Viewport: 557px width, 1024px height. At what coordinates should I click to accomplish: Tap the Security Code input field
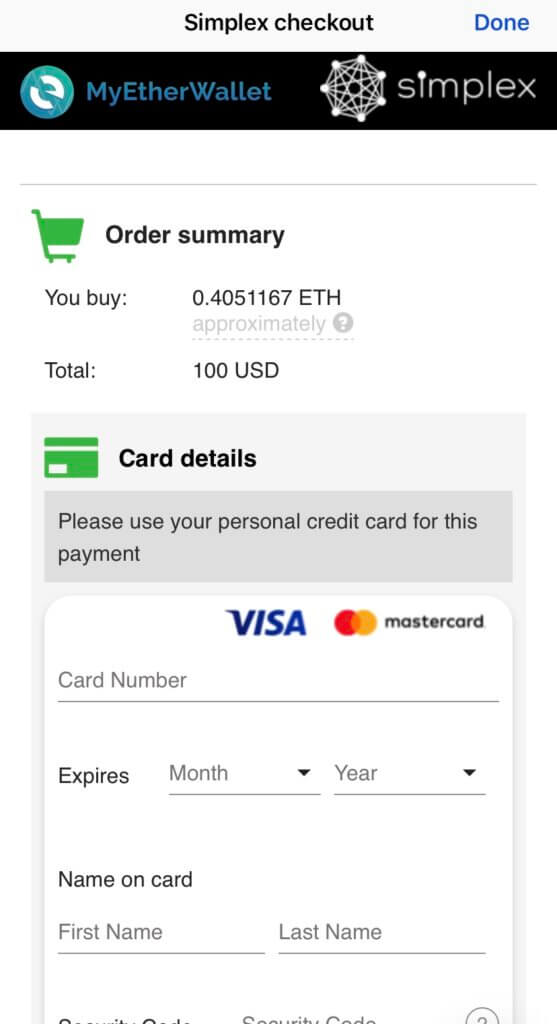coord(346,1017)
